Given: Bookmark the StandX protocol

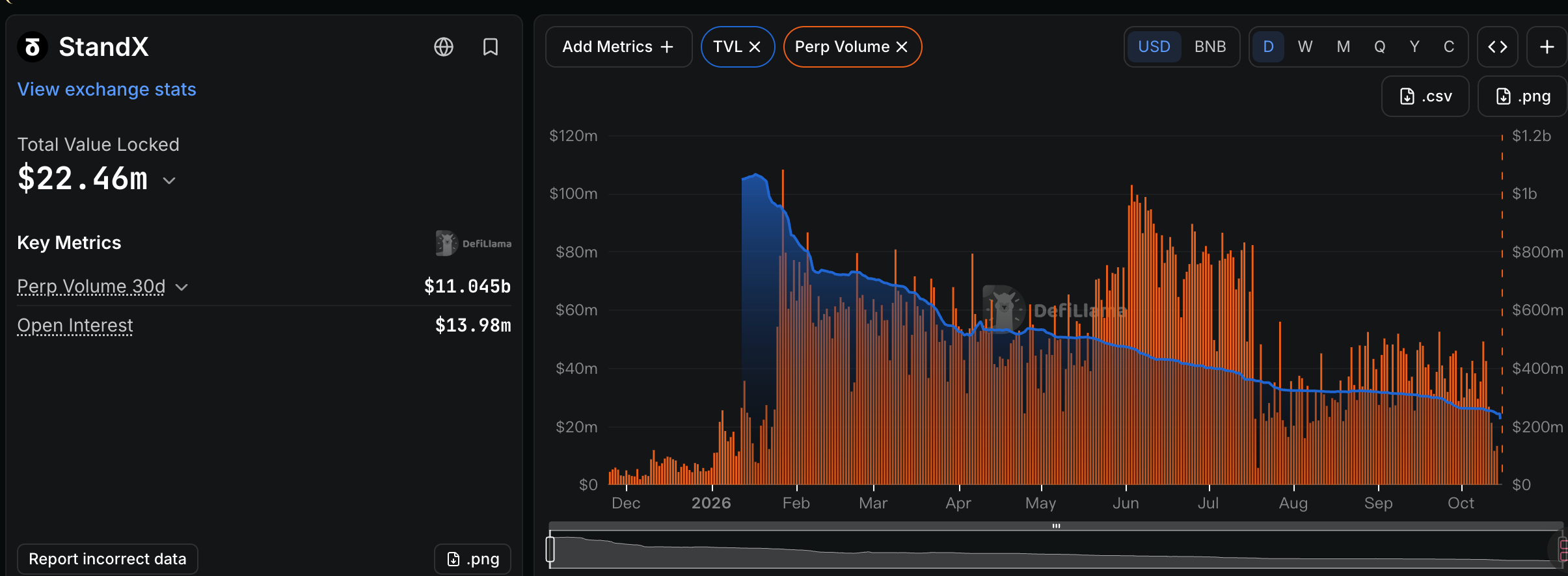Looking at the screenshot, I should pos(491,47).
